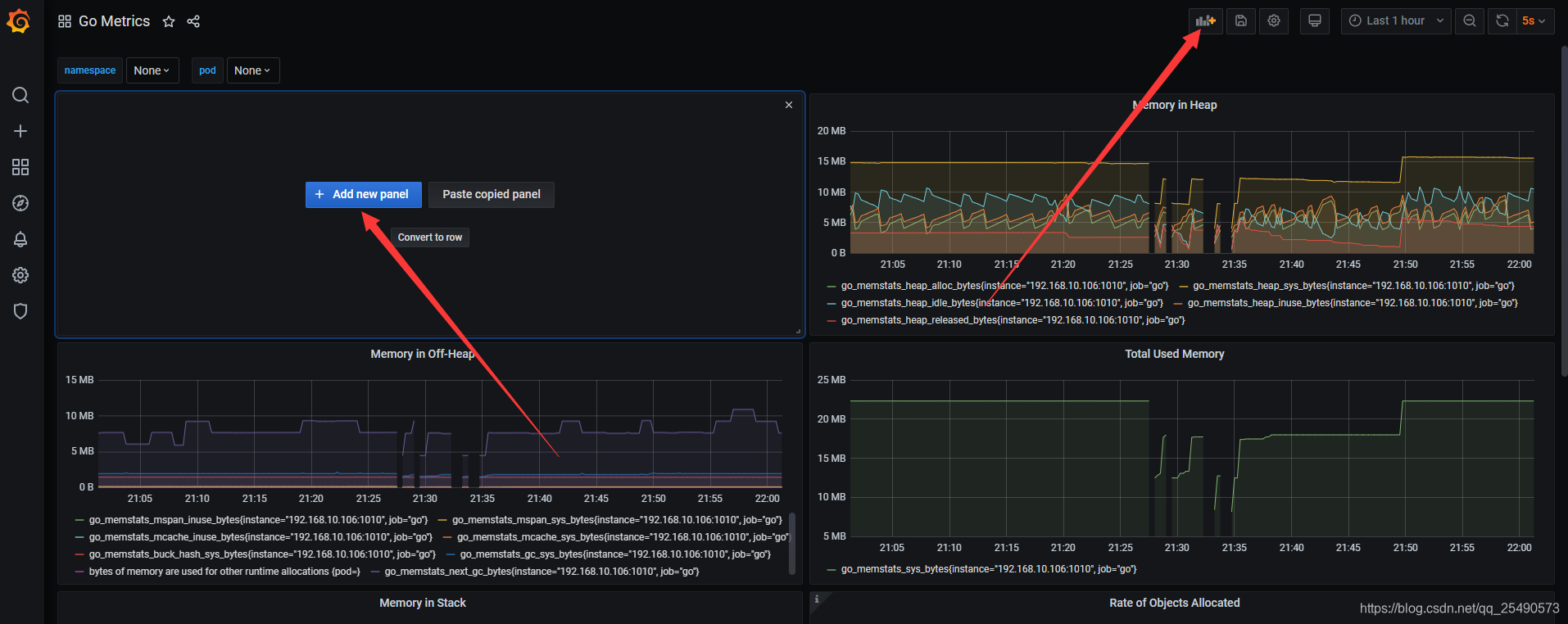
Task: Open the sidebar Alerting bell icon
Action: [x=20, y=239]
